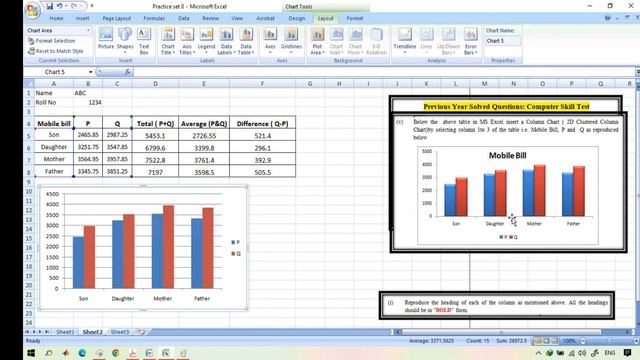Switch to the Format tab under Chart Tools

click(x=355, y=18)
